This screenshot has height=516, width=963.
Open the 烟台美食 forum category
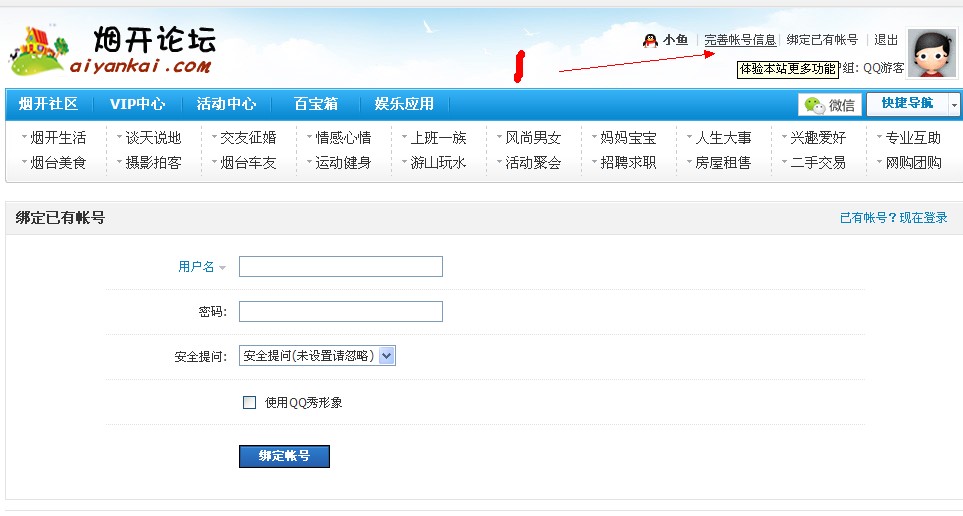click(x=58, y=163)
